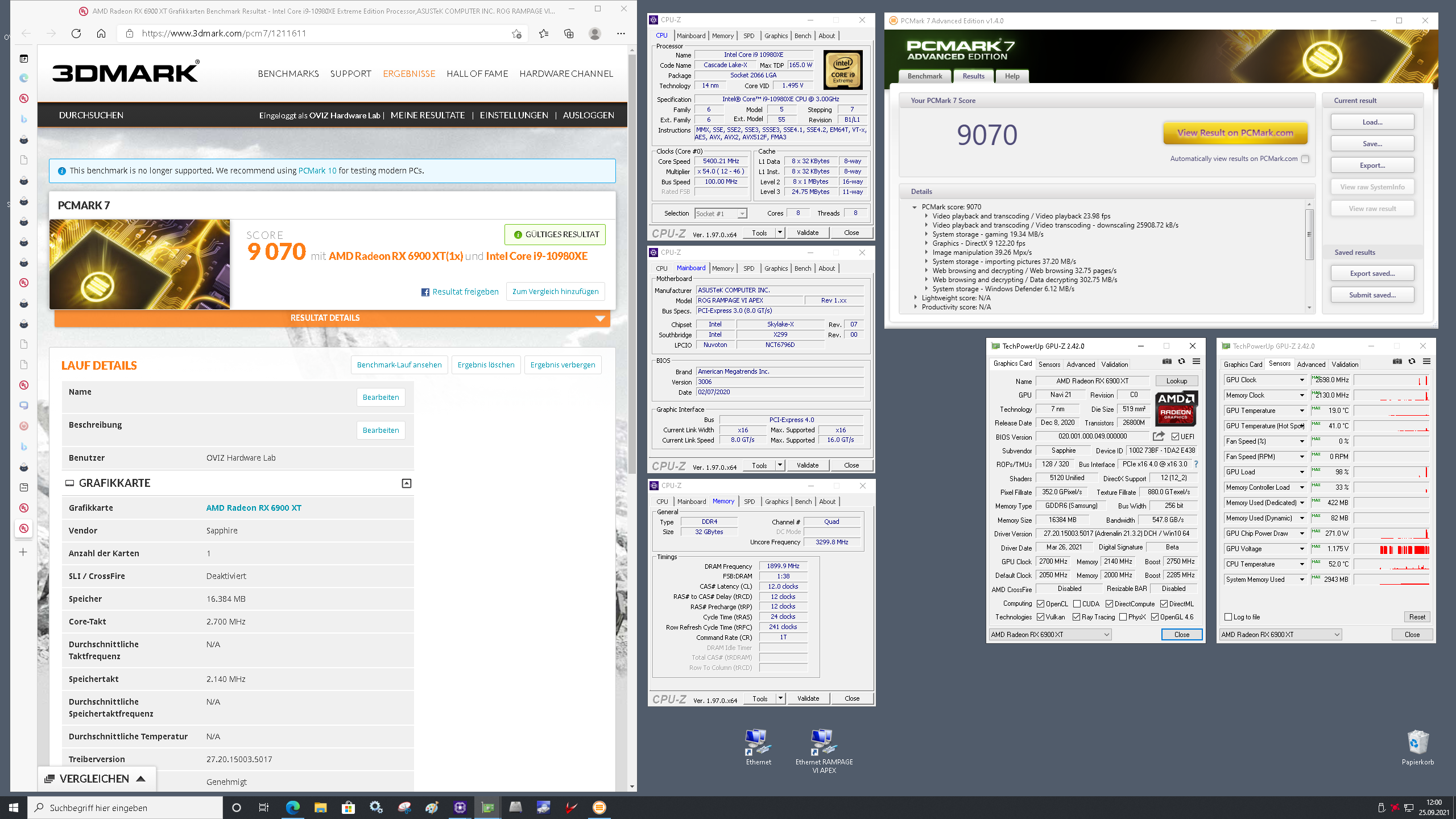The image size is (1456, 819).
Task: Add new item in browser vertical tab sidebar
Action: [23, 552]
